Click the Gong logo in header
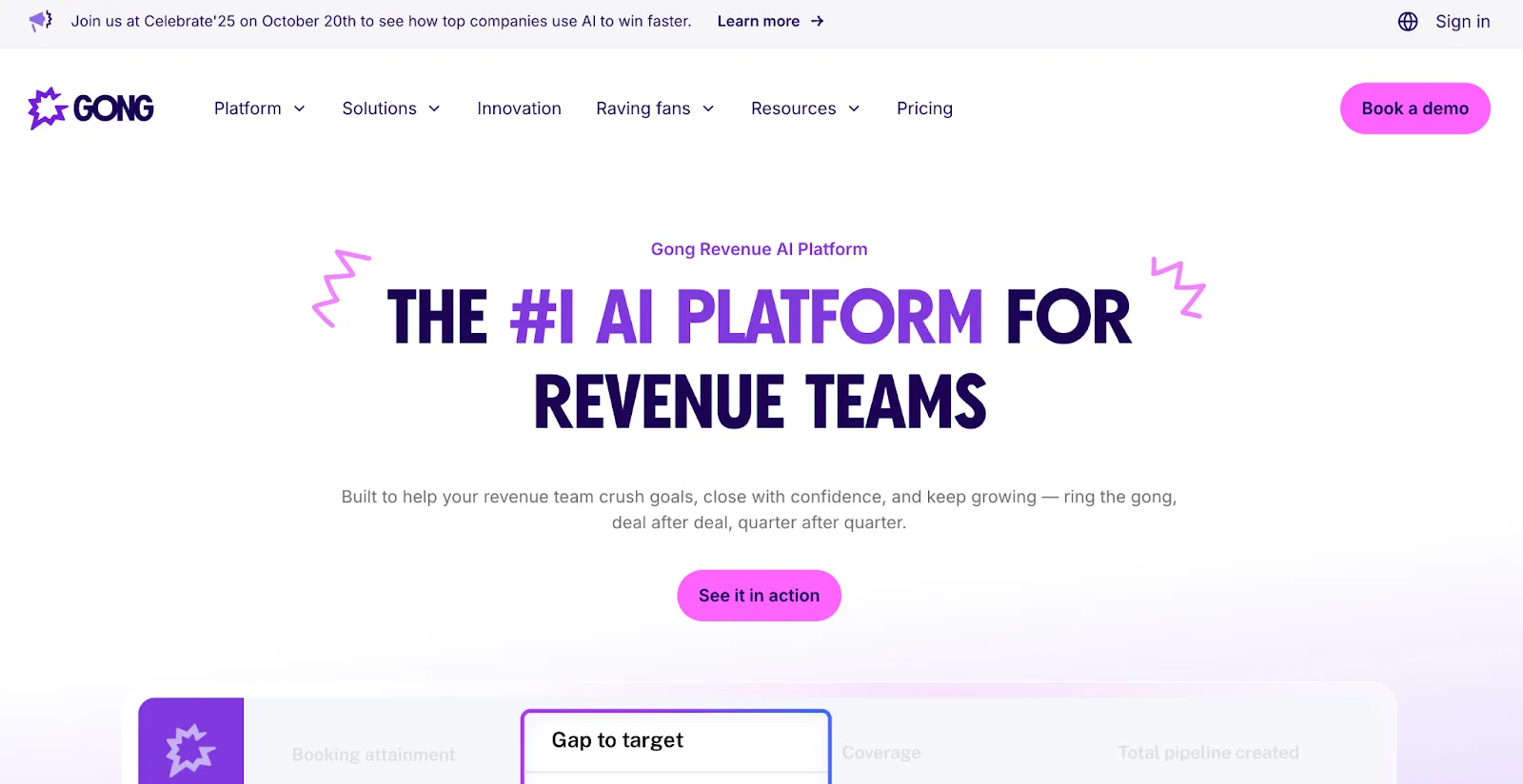This screenshot has height=784, width=1523. pos(91,108)
